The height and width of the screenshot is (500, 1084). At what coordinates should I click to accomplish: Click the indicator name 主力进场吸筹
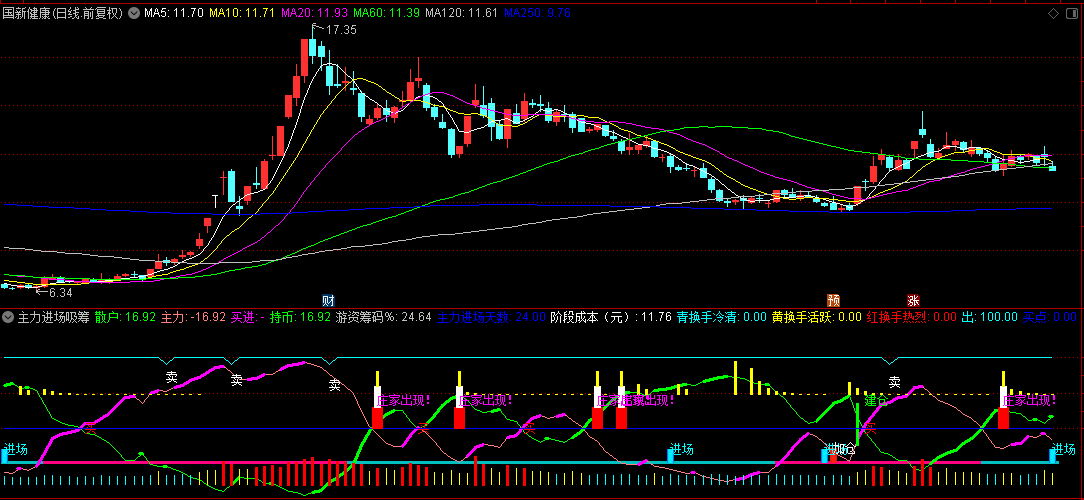[53, 317]
